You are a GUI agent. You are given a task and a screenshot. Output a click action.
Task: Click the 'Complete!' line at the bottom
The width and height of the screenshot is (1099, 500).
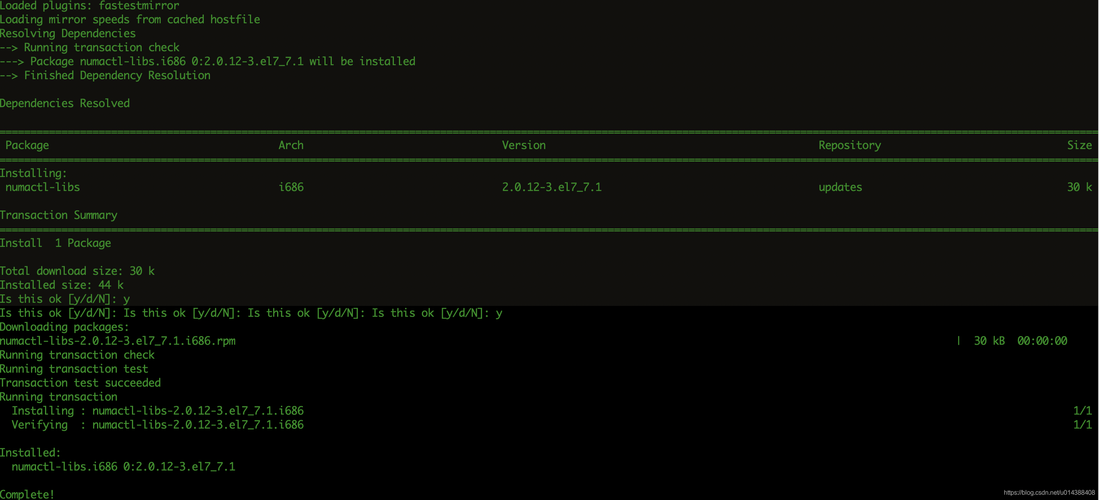[27, 494]
